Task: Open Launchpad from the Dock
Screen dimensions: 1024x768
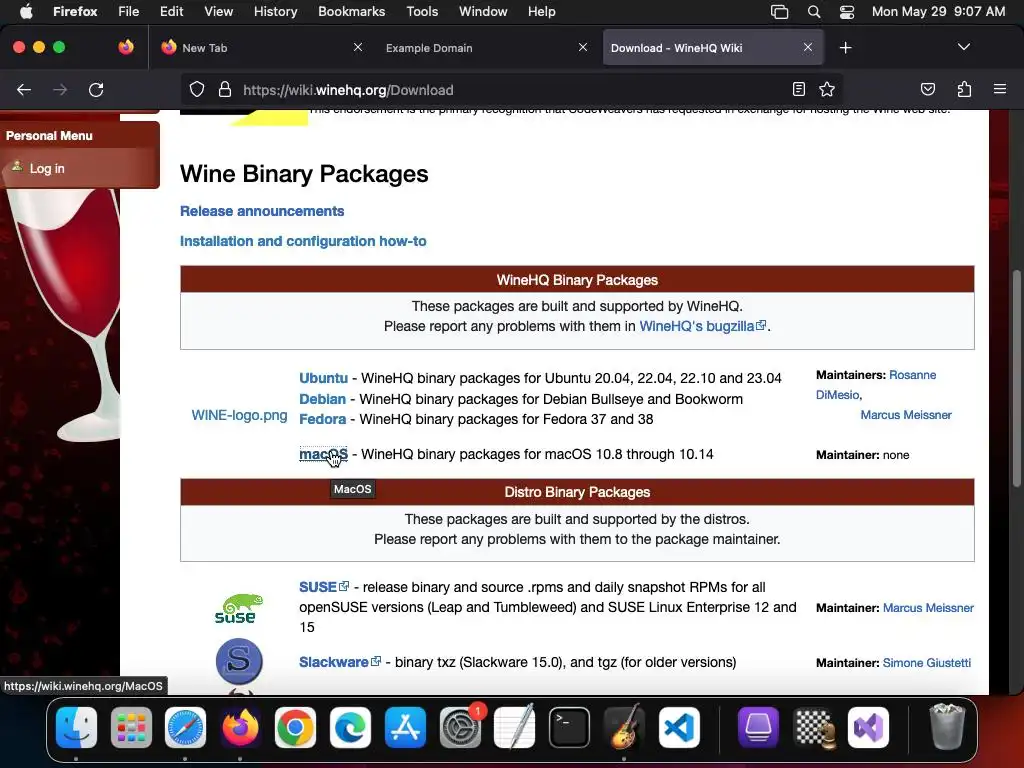Action: (131, 728)
